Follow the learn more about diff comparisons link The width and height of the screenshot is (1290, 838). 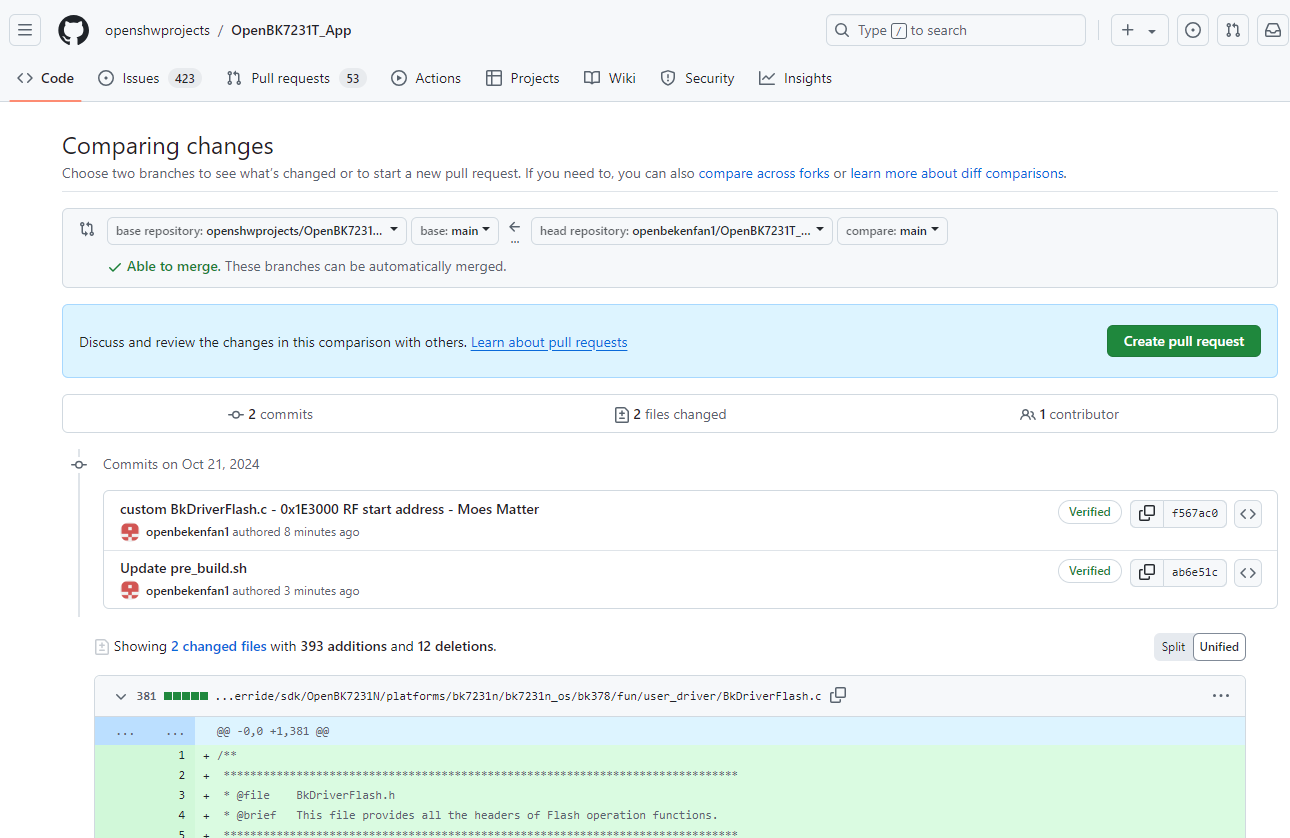(x=957, y=173)
